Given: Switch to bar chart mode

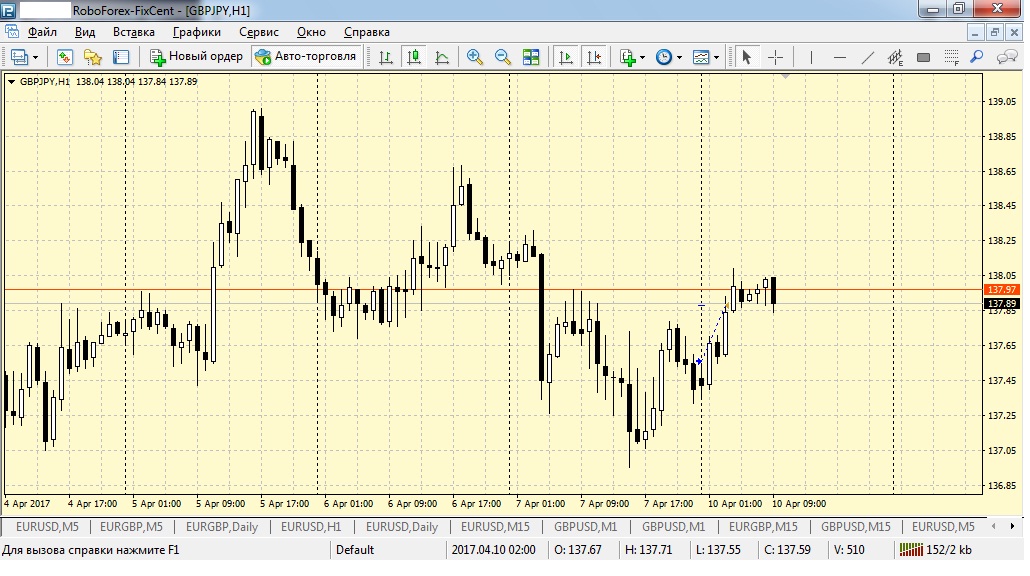Looking at the screenshot, I should [386, 57].
